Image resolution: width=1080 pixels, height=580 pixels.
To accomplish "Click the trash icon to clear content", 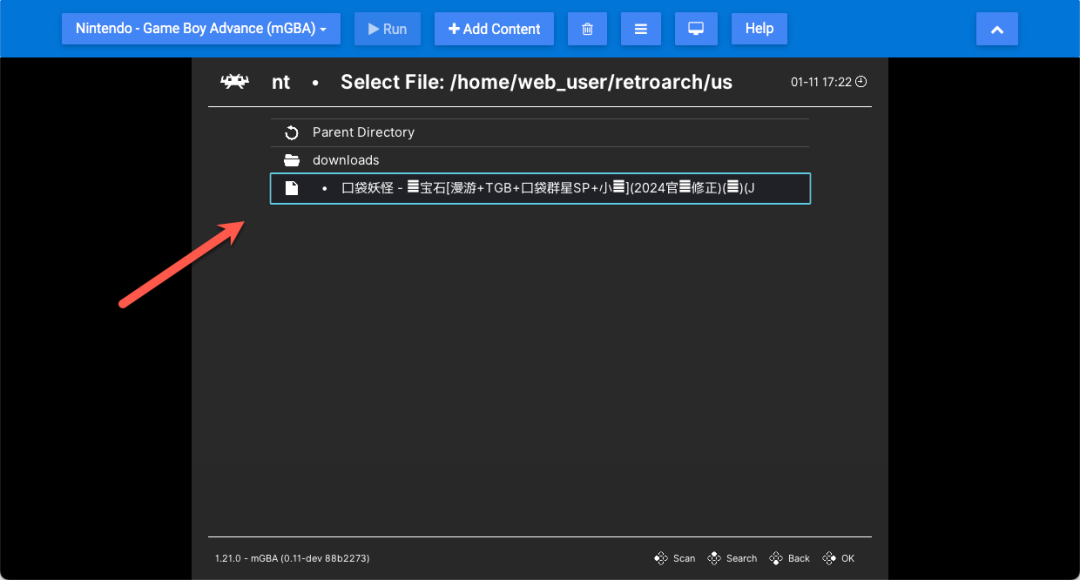I will [x=587, y=28].
